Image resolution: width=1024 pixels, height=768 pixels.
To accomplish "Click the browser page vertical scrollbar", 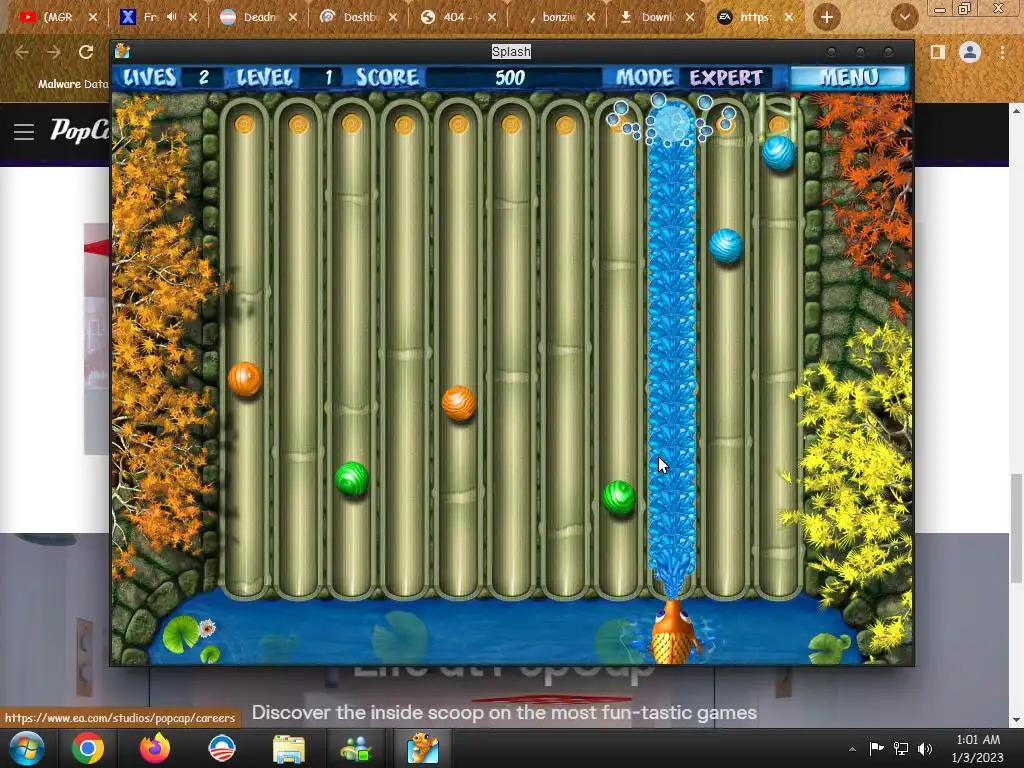I will pyautogui.click(x=1016, y=528).
